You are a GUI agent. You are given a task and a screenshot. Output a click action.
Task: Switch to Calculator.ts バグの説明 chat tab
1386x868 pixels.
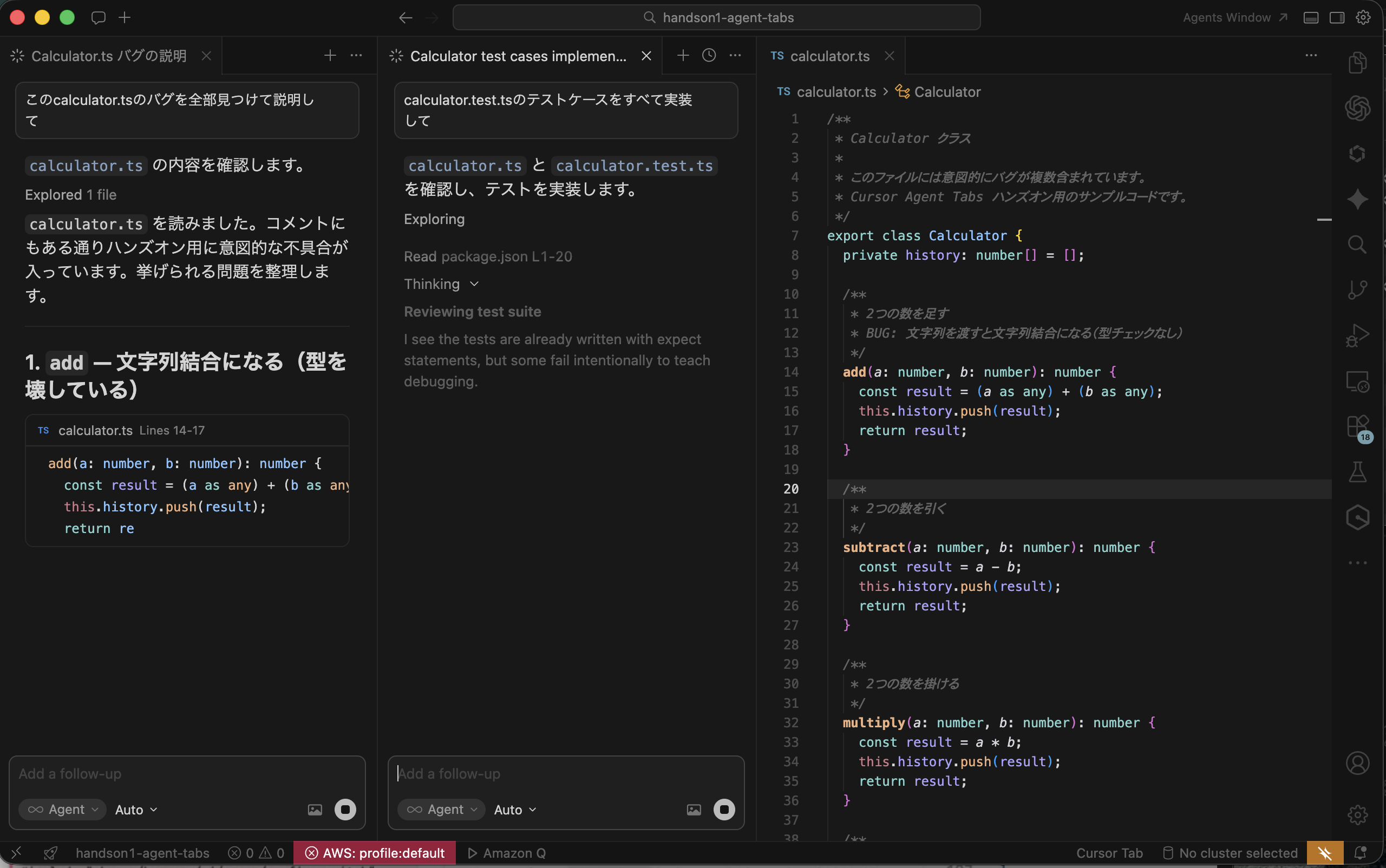109,56
